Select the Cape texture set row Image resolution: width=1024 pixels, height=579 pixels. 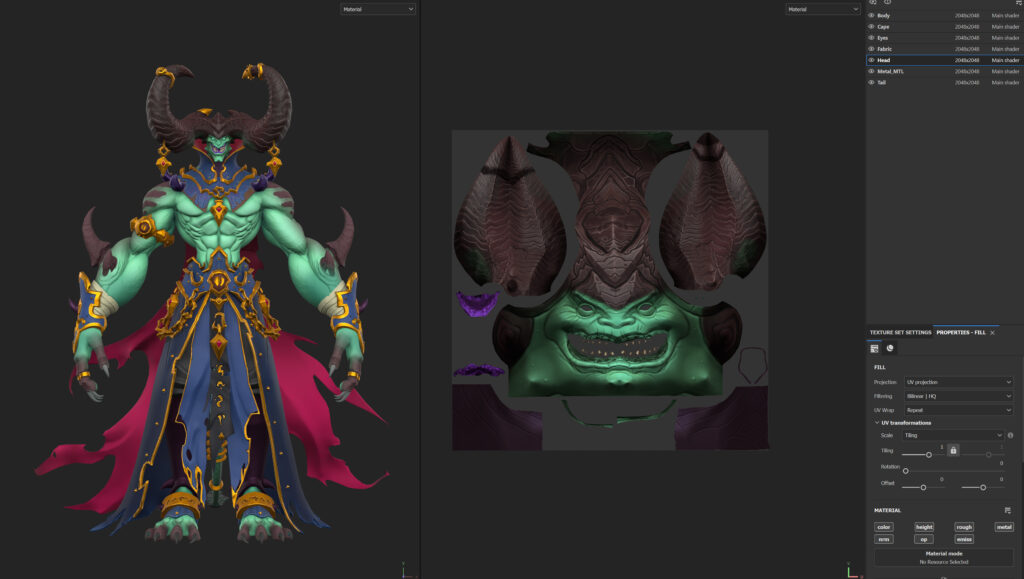pyautogui.click(x=944, y=27)
